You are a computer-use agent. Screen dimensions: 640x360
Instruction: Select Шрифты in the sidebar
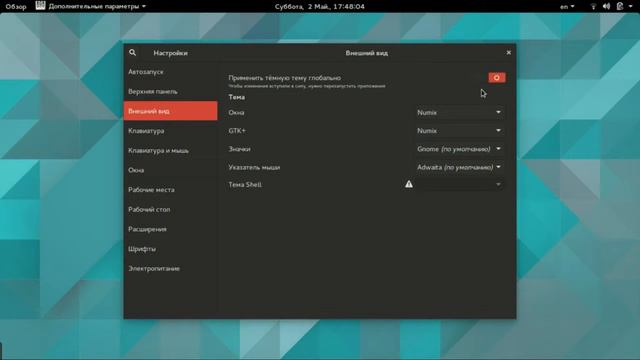click(x=170, y=249)
